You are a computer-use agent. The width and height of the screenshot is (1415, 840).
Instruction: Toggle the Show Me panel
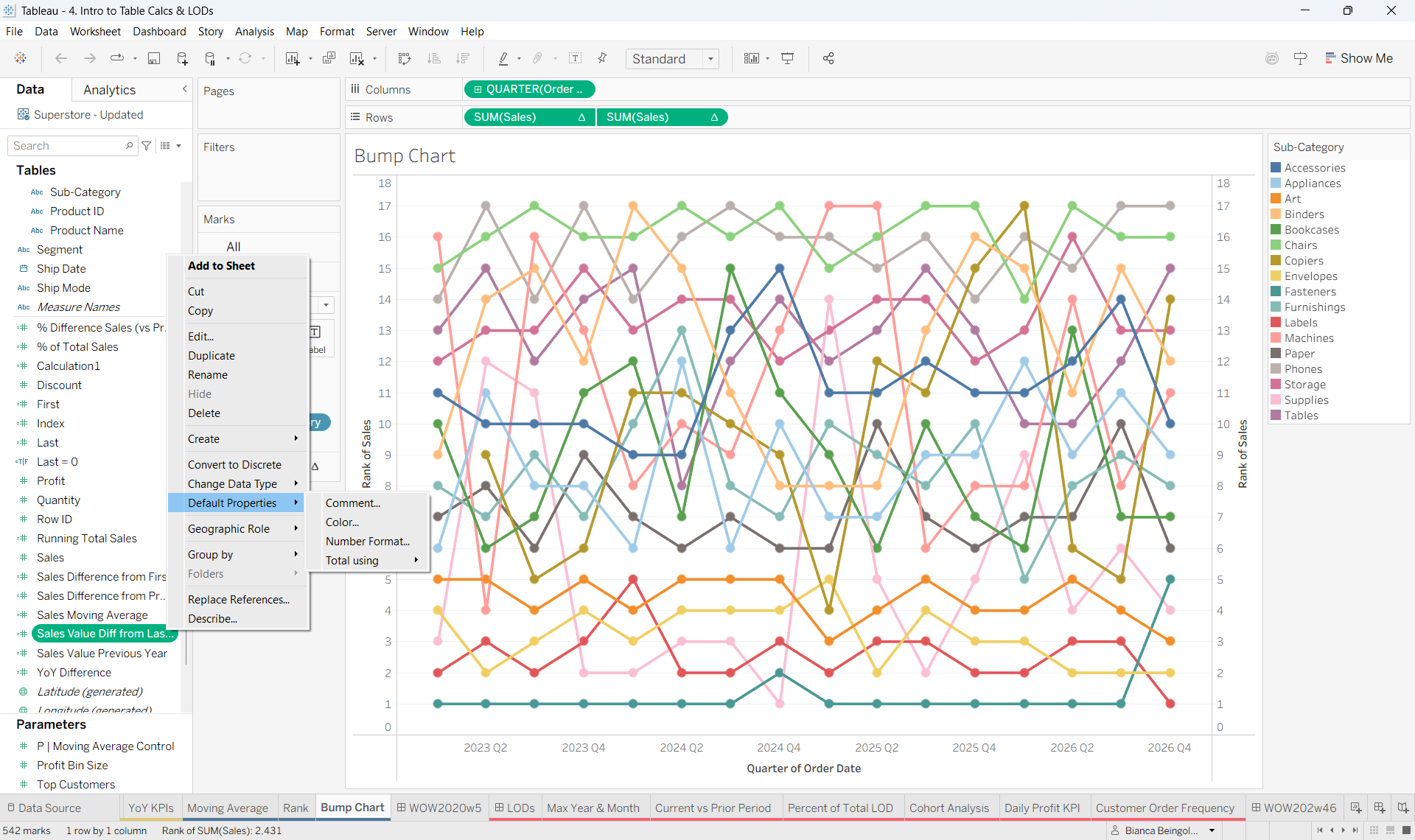pos(1358,58)
